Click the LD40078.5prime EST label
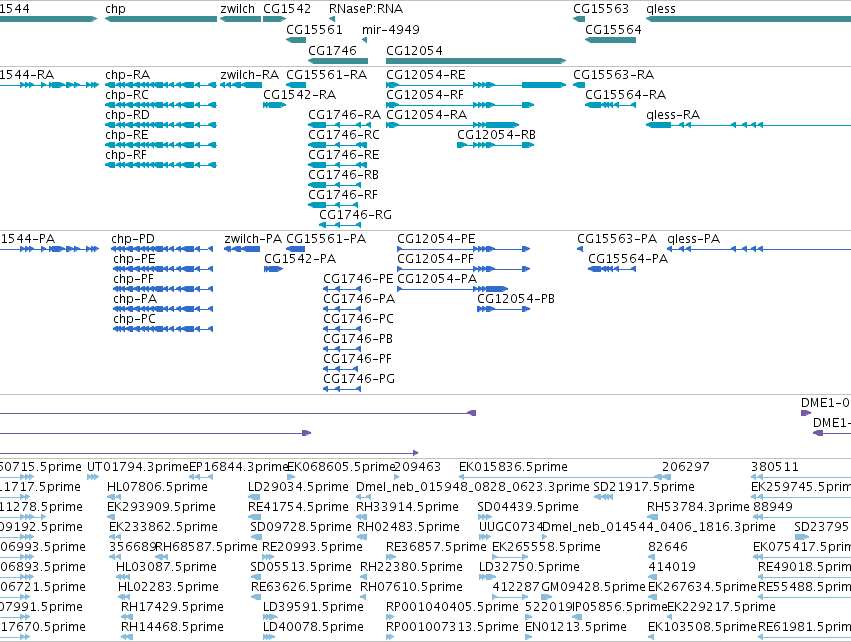This screenshot has width=851, height=642. pyautogui.click(x=313, y=627)
